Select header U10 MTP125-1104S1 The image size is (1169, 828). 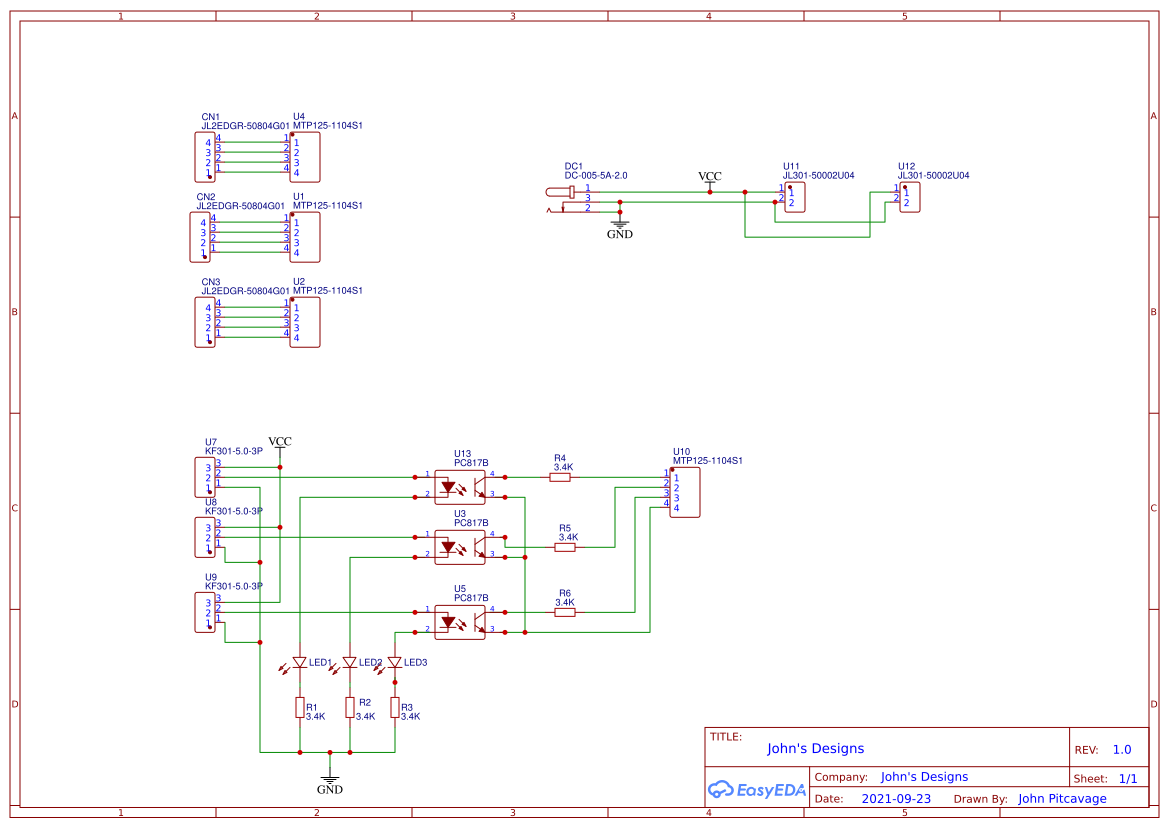686,492
